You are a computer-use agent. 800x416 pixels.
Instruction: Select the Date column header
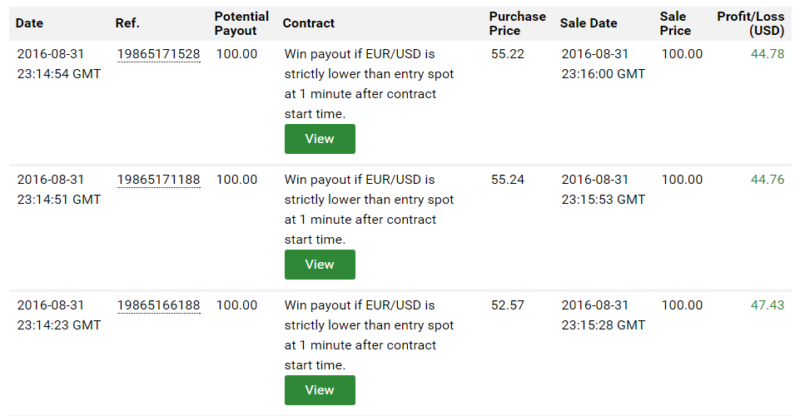pos(30,23)
